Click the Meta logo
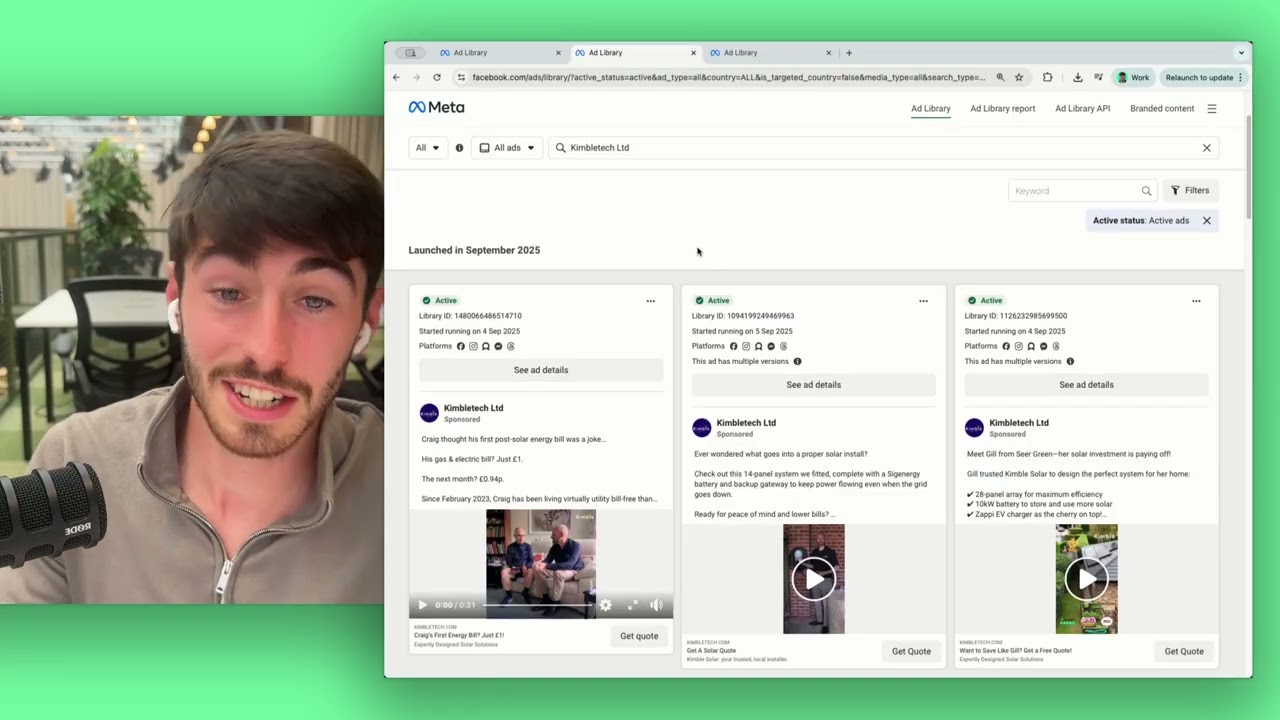The image size is (1280, 720). (x=436, y=107)
